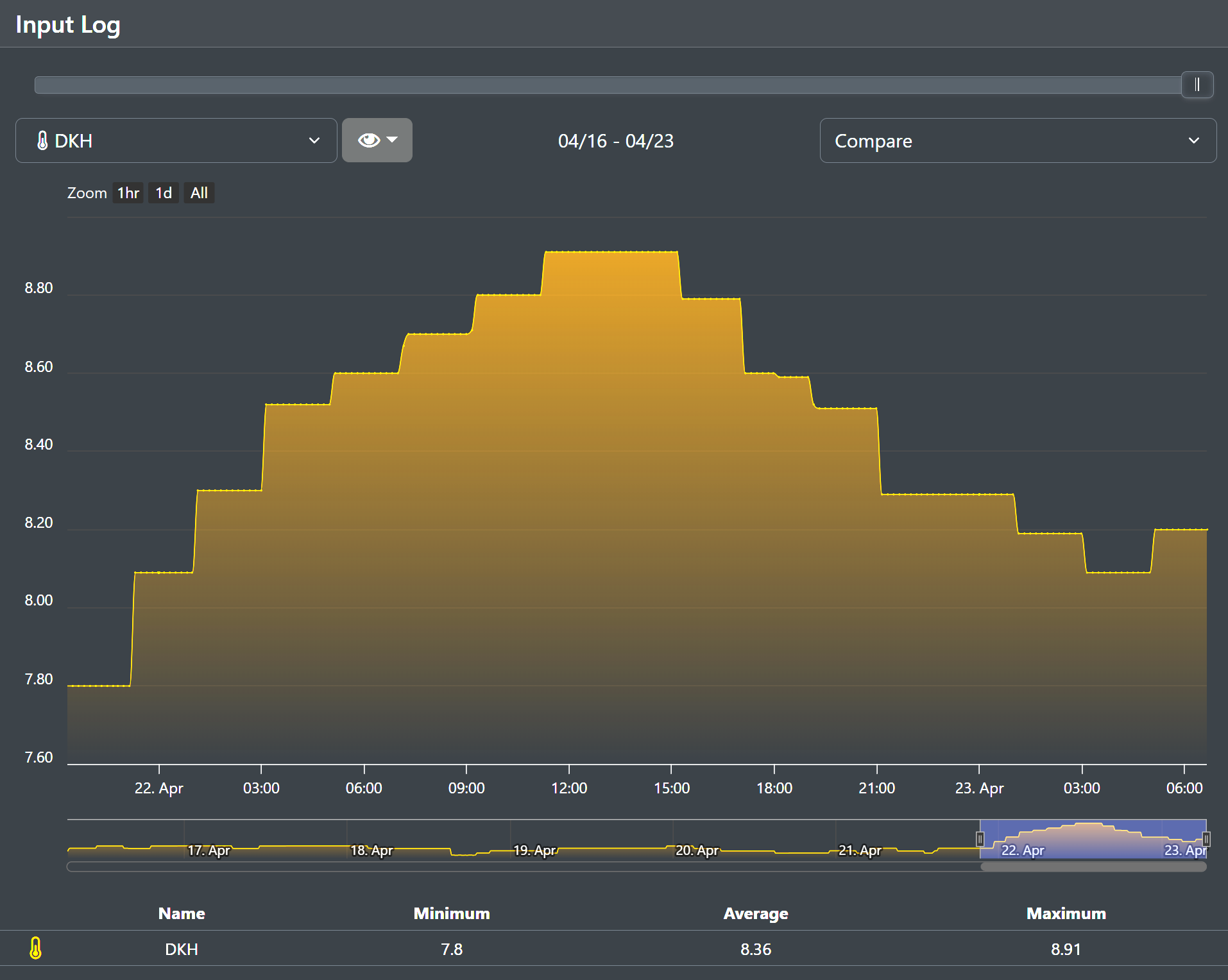Toggle the eye visibility button
Screen dimensions: 1228x980
coord(369,140)
